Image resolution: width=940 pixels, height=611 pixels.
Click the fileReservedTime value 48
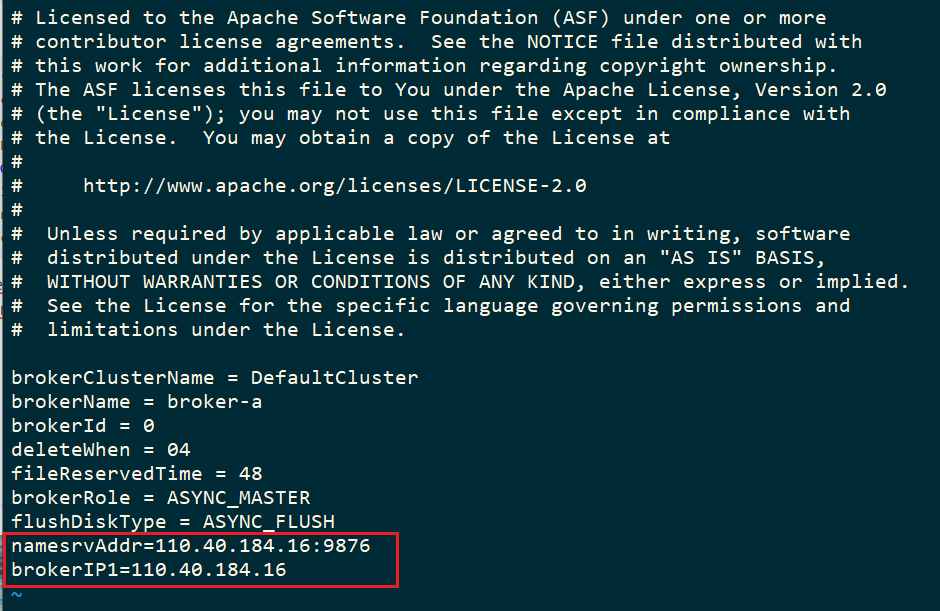(250, 474)
